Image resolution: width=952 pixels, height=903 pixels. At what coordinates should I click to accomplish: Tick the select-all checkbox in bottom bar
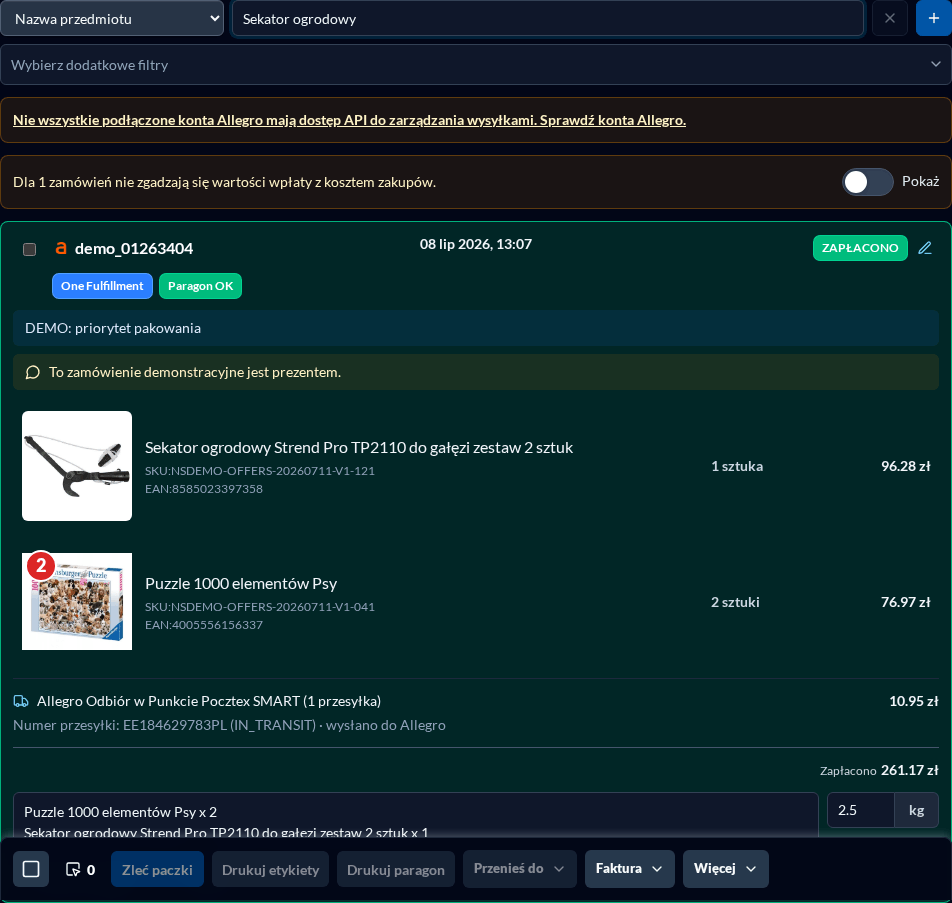tap(31, 869)
